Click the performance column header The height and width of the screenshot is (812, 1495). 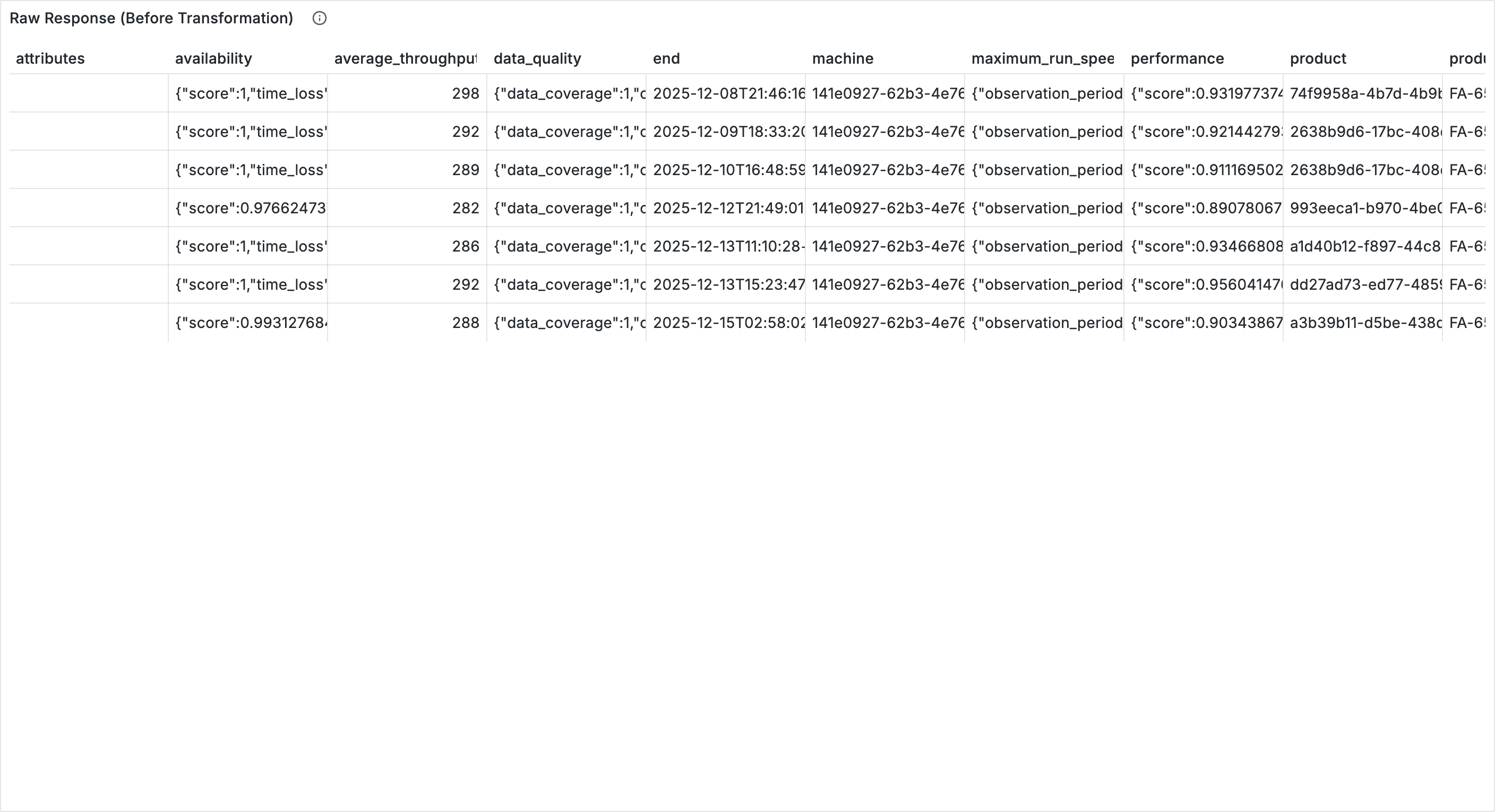pyautogui.click(x=1177, y=58)
